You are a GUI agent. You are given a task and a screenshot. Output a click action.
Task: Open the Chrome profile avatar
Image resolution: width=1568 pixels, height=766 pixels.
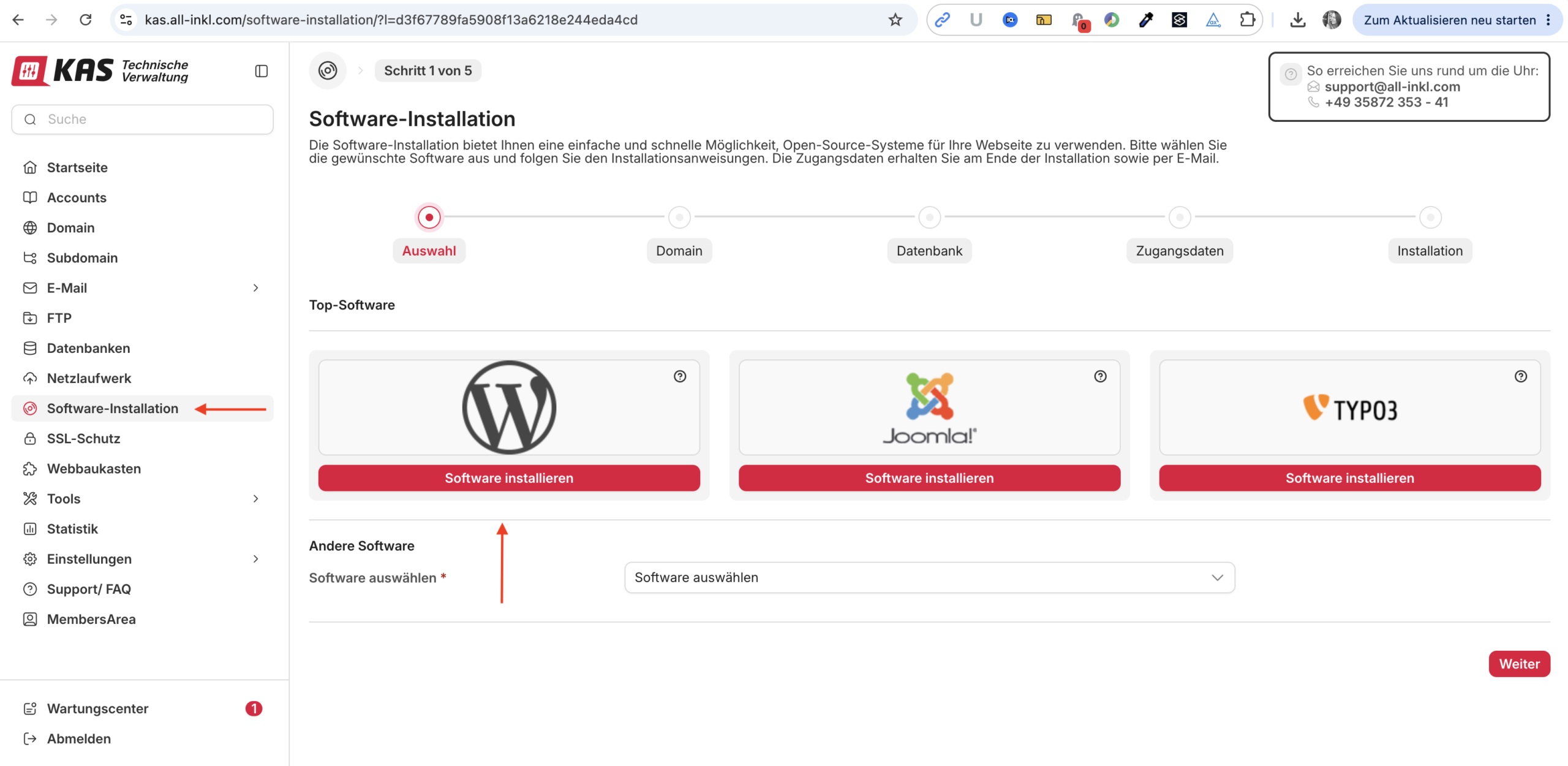1332,20
